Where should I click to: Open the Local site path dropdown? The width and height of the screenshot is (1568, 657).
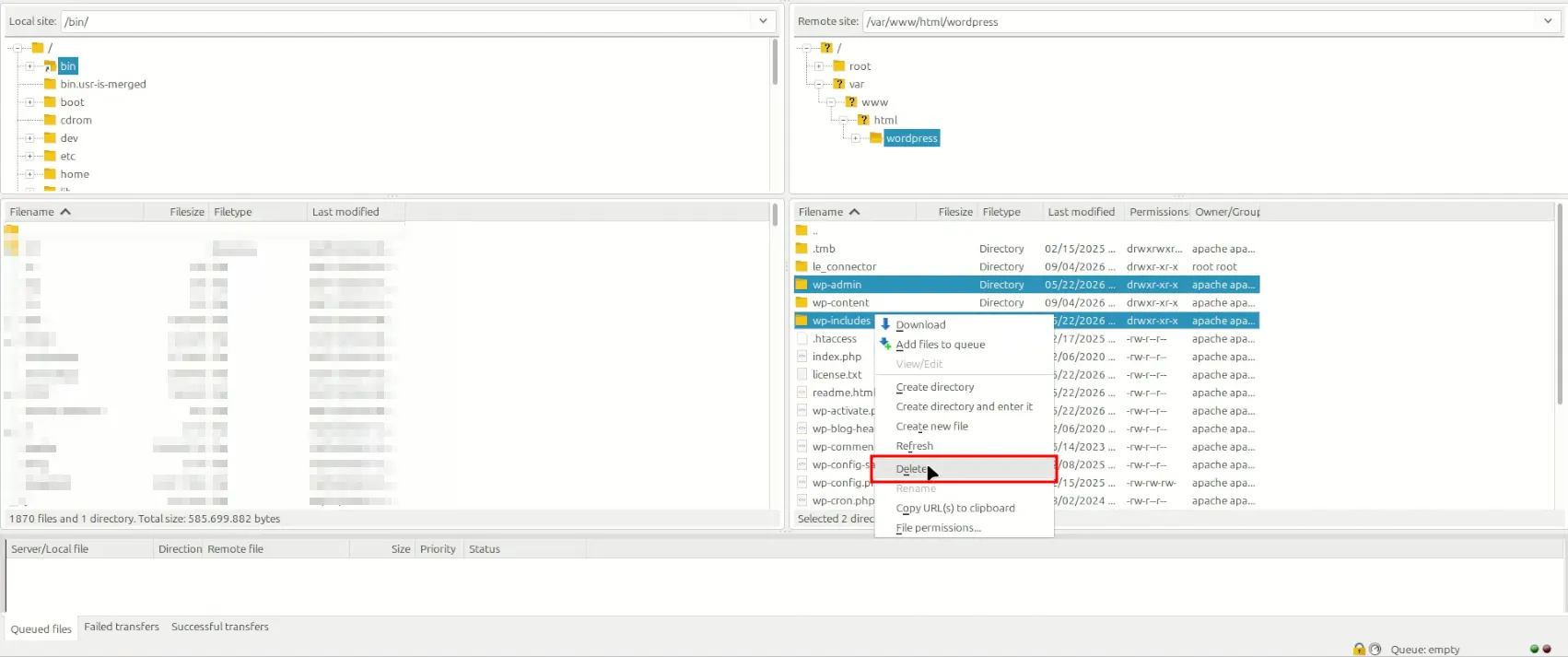pyautogui.click(x=763, y=21)
